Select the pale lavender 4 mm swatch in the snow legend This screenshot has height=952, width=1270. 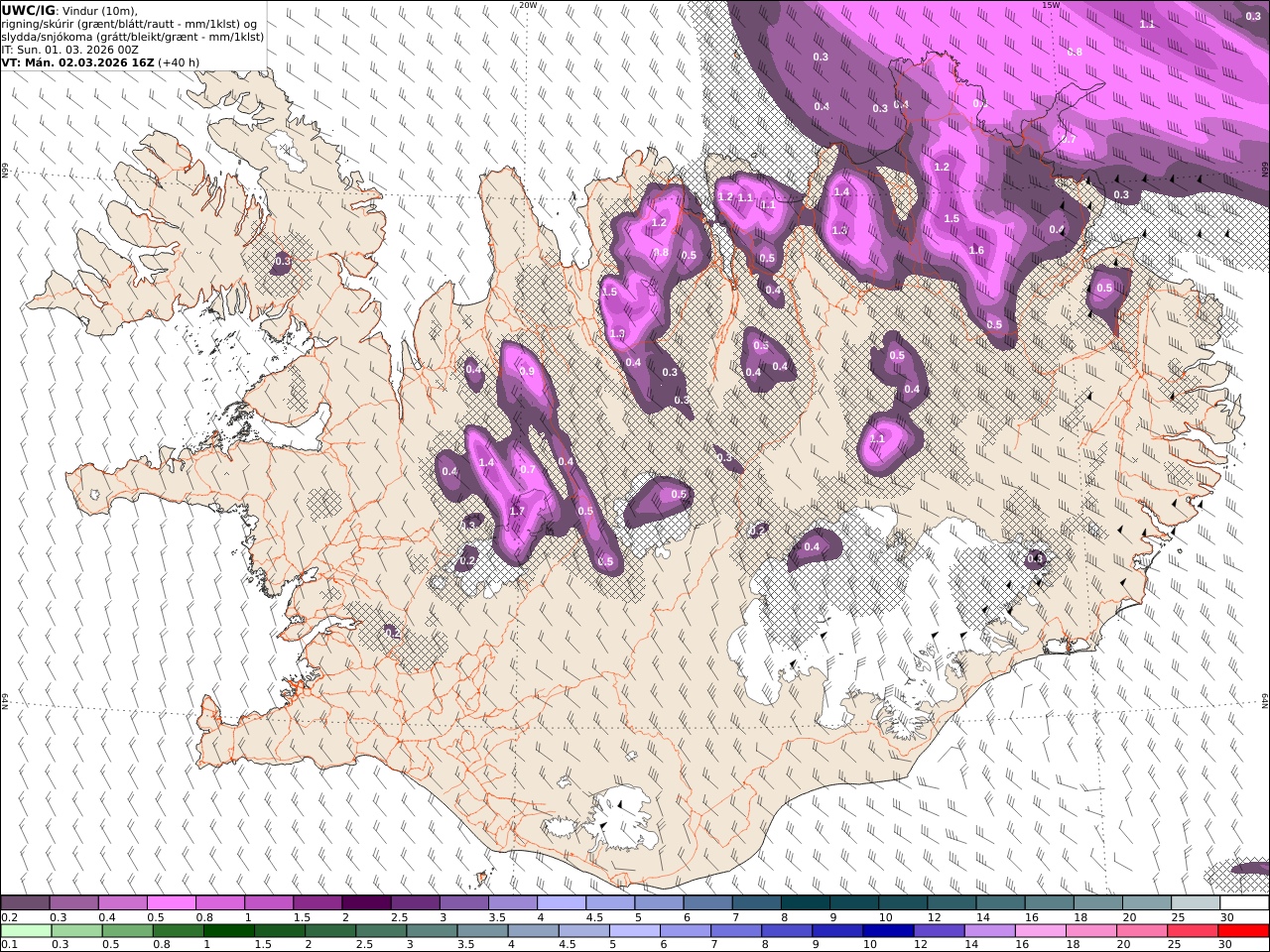click(x=562, y=902)
